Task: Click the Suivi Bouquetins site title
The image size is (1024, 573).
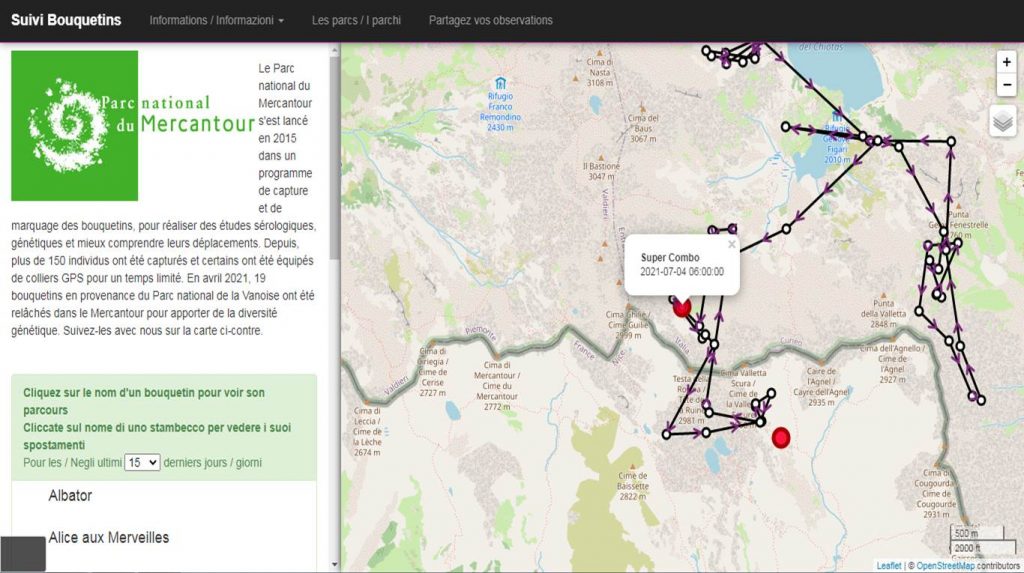Action: pyautogui.click(x=66, y=20)
